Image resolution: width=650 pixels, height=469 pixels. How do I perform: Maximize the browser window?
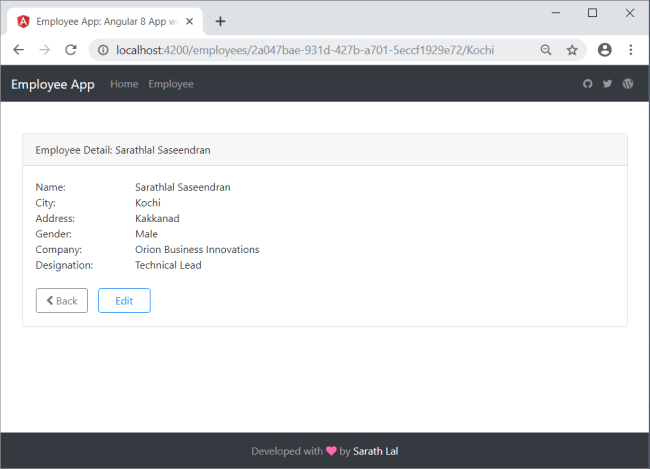point(592,13)
